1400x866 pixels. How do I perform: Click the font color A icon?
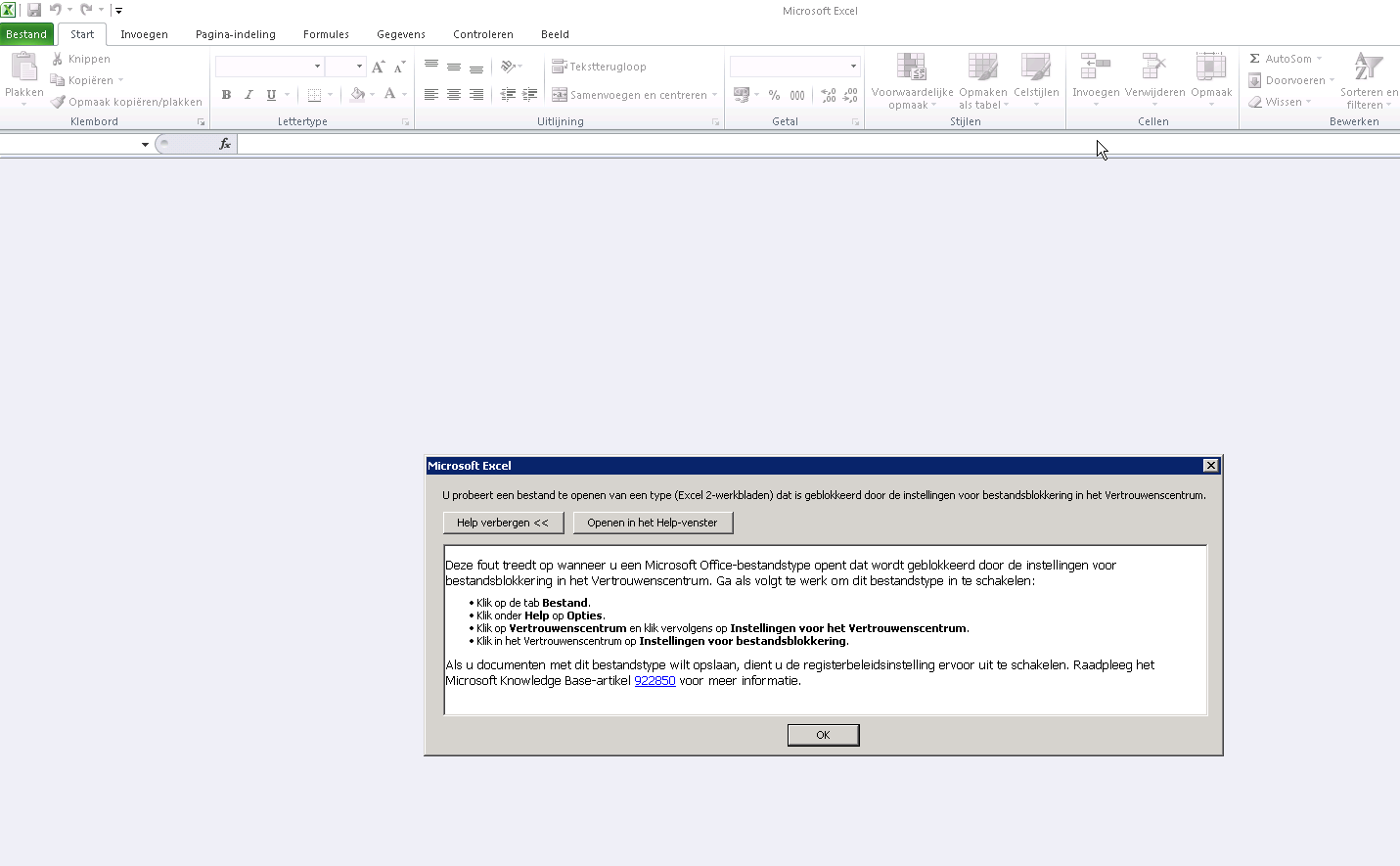tap(389, 95)
